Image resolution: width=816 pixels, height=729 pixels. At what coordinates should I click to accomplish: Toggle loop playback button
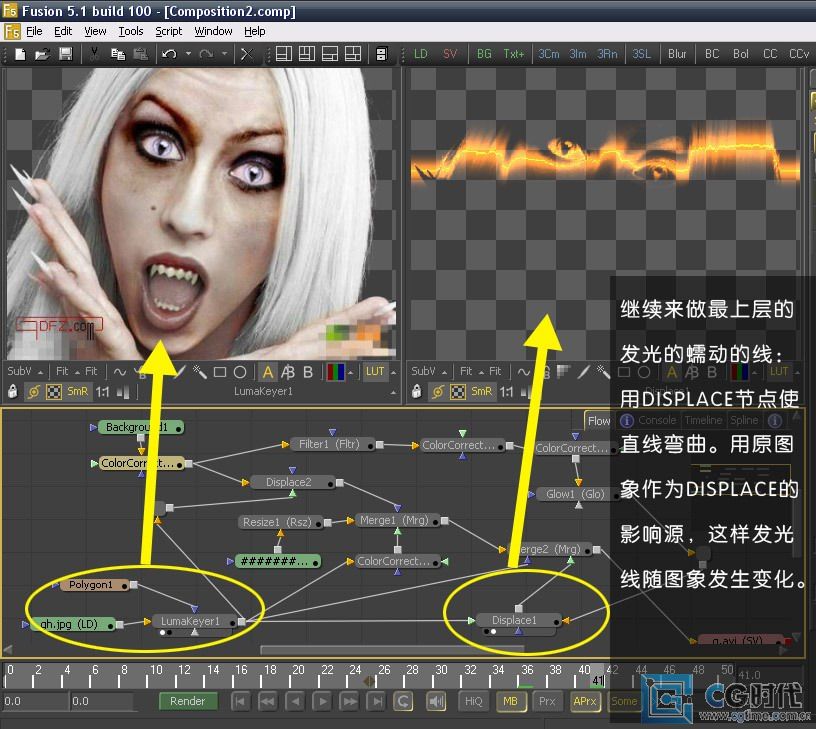pos(403,701)
